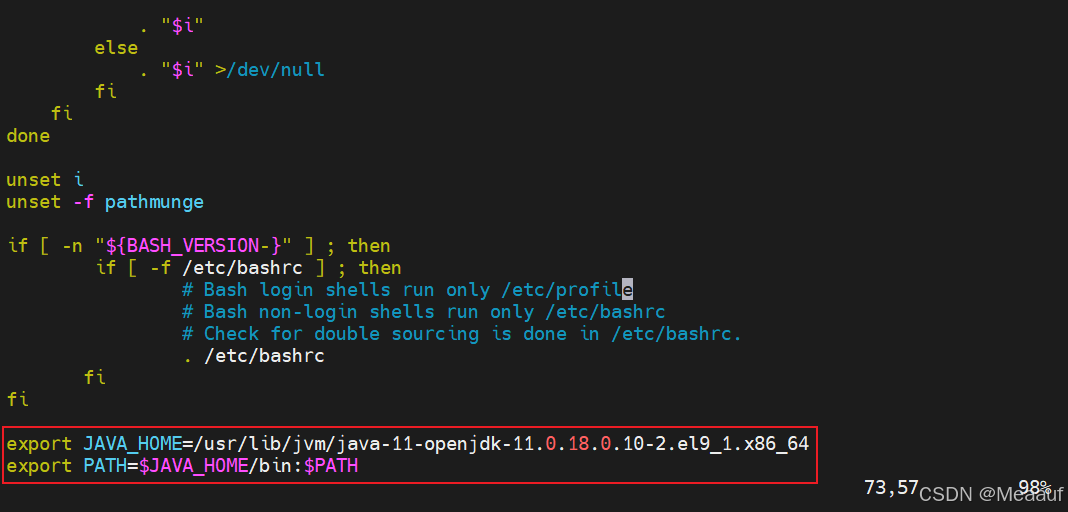
Task: Click the $JAVA_HOME reference in PATH line
Action: 193,466
